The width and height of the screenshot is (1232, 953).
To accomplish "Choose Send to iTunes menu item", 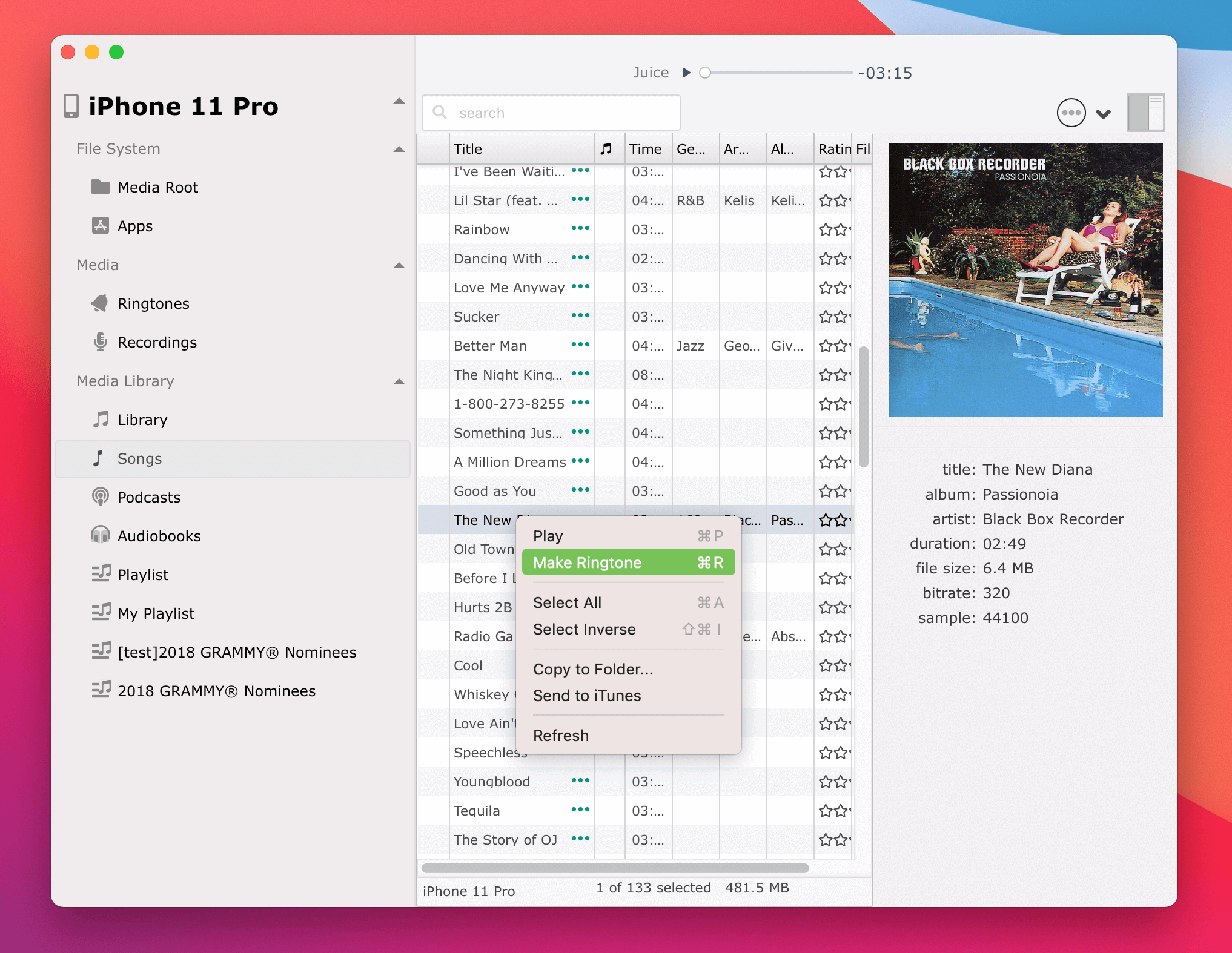I will (x=628, y=696).
